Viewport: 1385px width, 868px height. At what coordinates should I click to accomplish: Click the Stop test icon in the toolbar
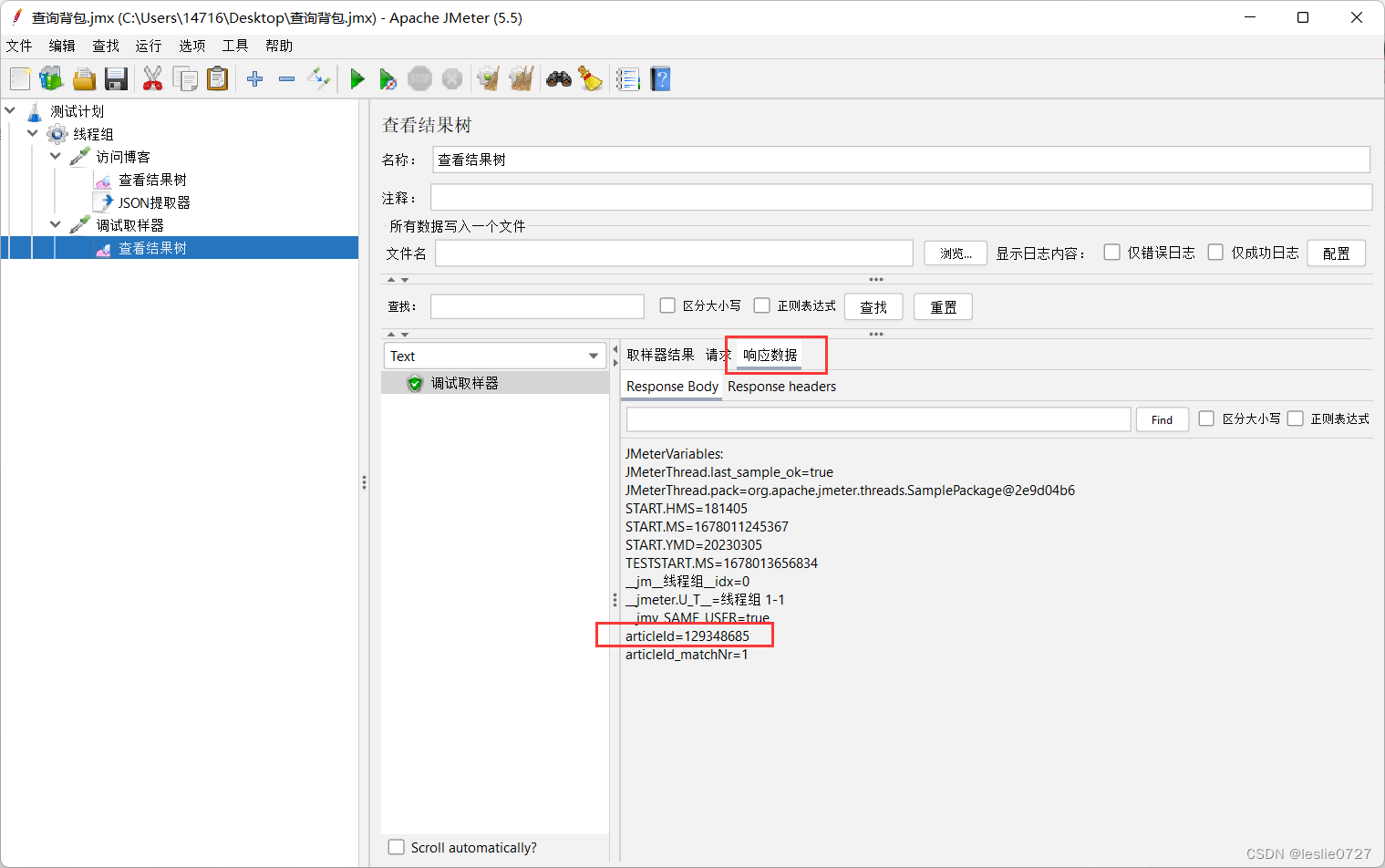pyautogui.click(x=419, y=78)
